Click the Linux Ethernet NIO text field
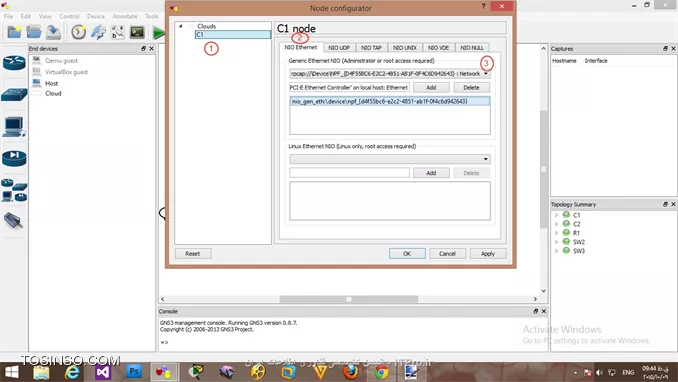Screen dimensions: 678x382 pos(349,173)
